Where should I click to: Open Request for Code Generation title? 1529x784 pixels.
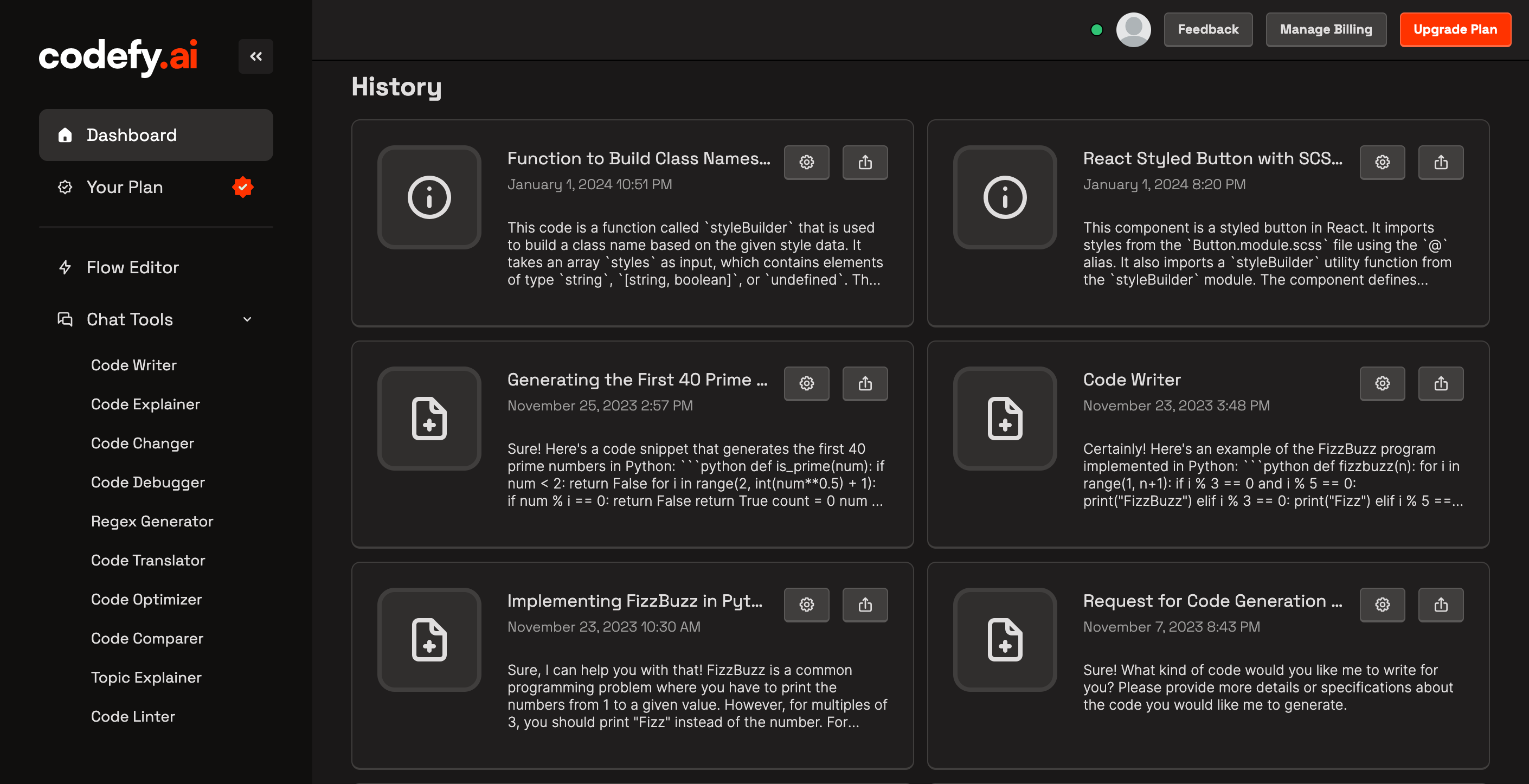(x=1212, y=601)
